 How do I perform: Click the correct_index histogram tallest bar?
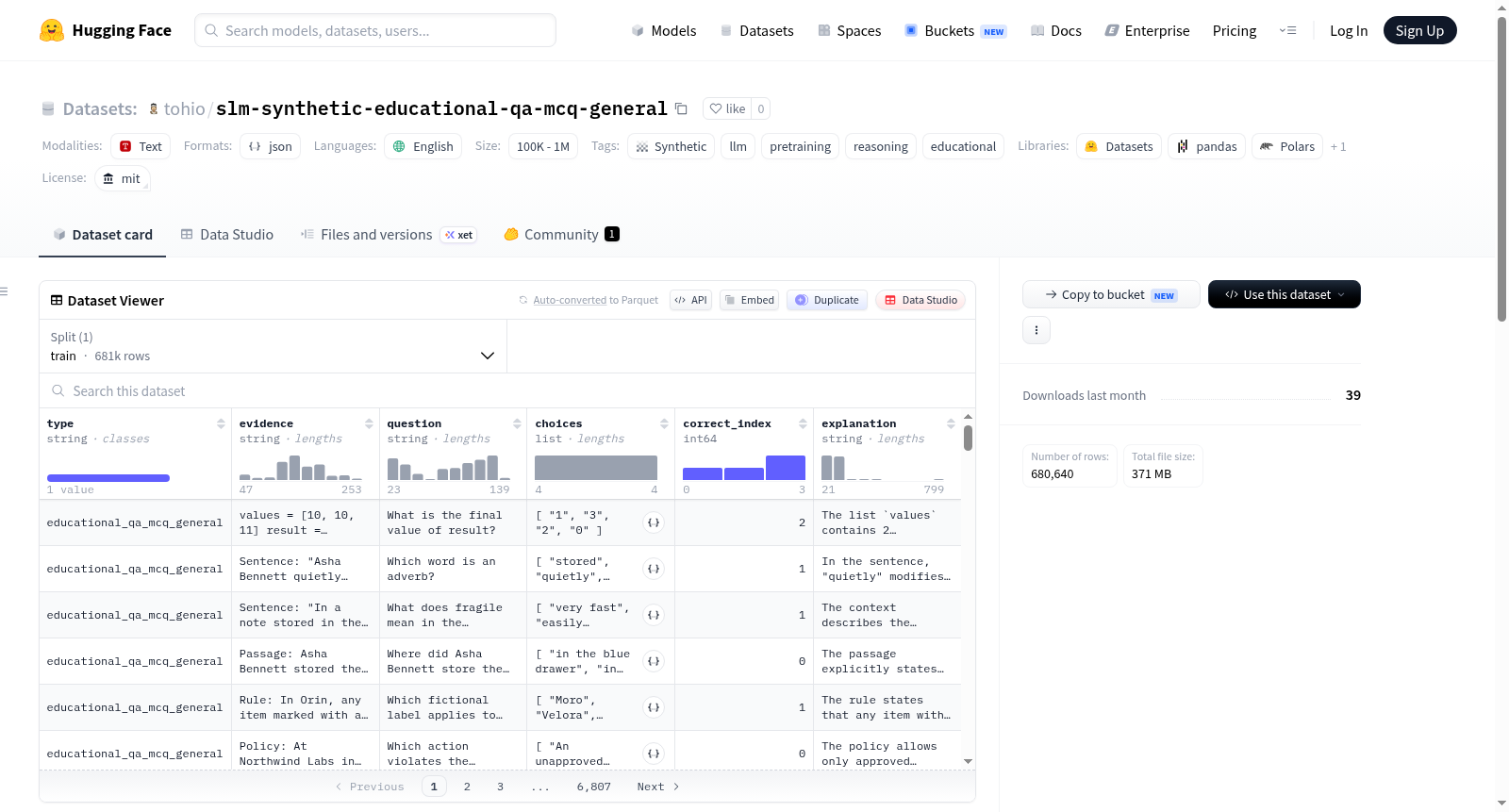[786, 468]
